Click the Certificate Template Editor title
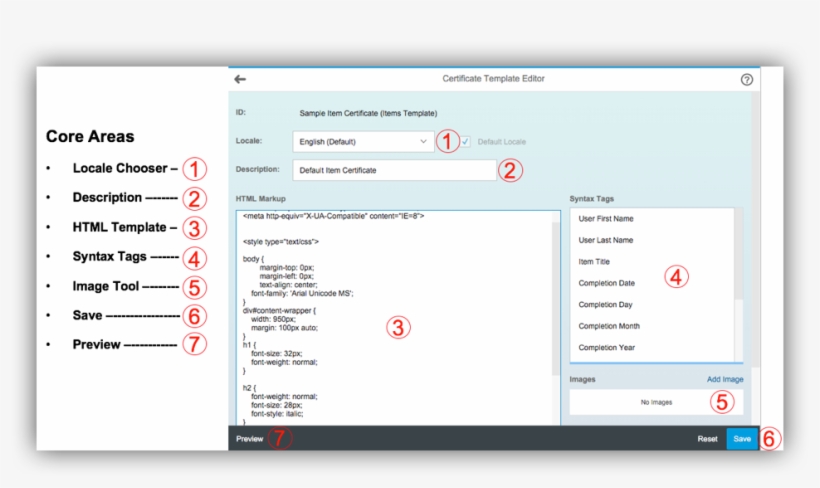820x488 pixels. (493, 78)
